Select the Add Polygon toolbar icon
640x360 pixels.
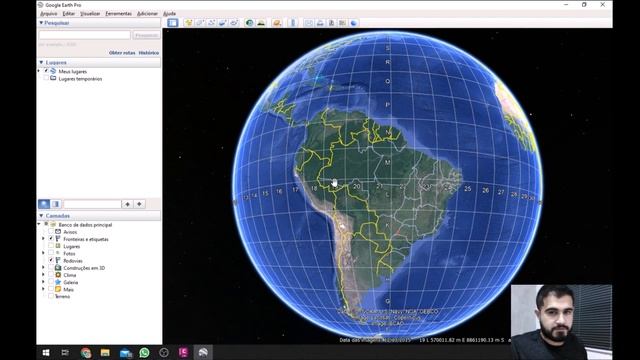click(200, 23)
